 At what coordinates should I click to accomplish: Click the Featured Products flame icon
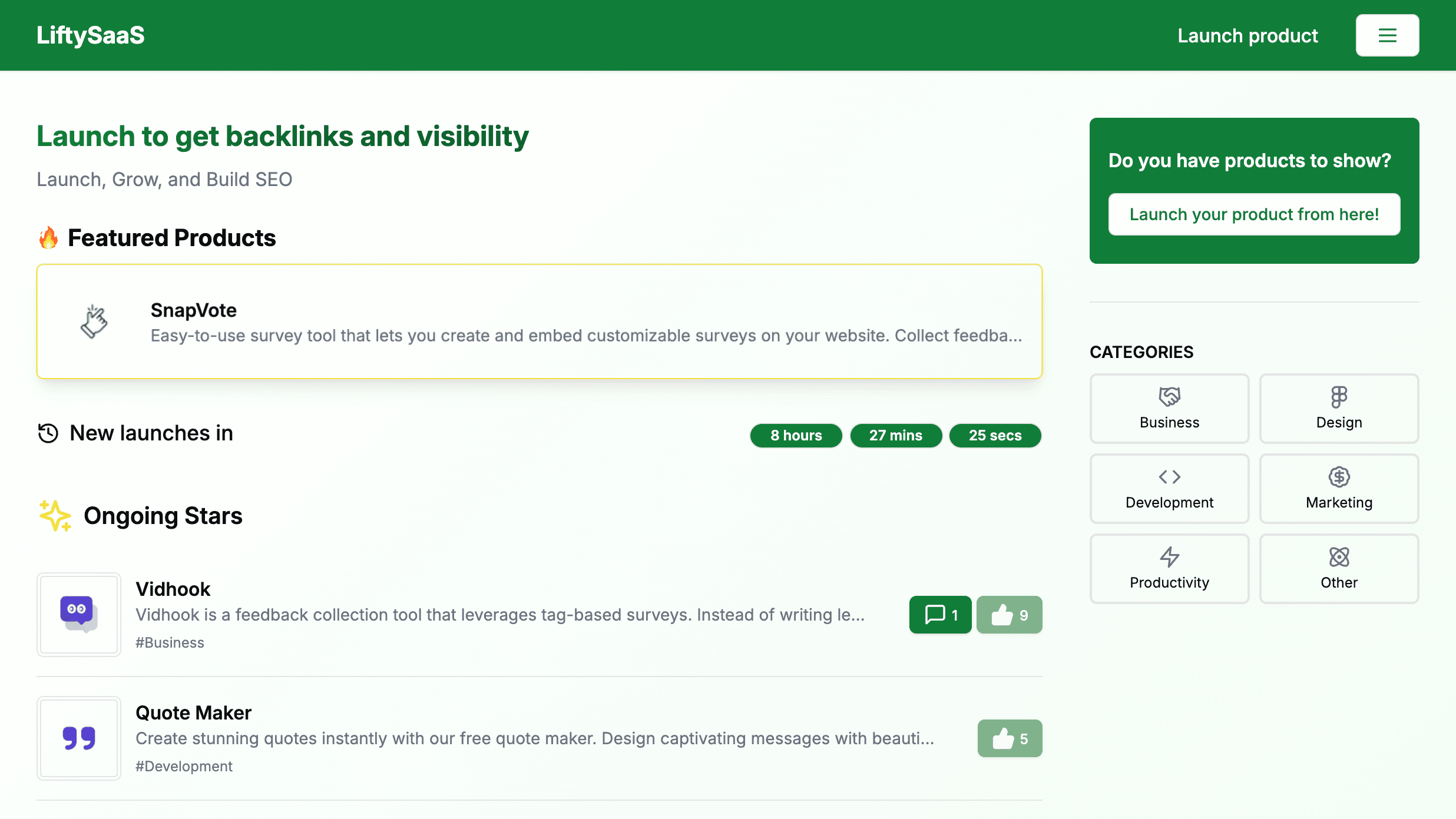click(49, 238)
